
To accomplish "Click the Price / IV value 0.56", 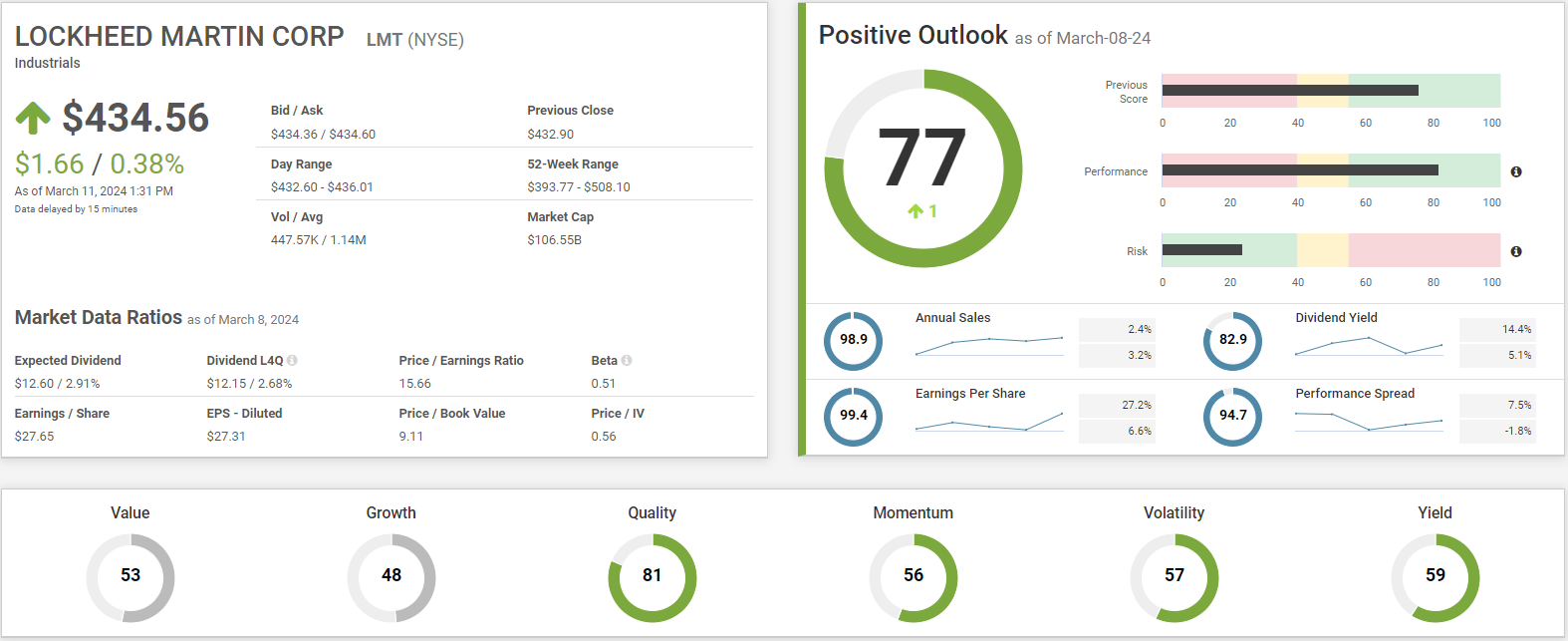I will pos(604,437).
